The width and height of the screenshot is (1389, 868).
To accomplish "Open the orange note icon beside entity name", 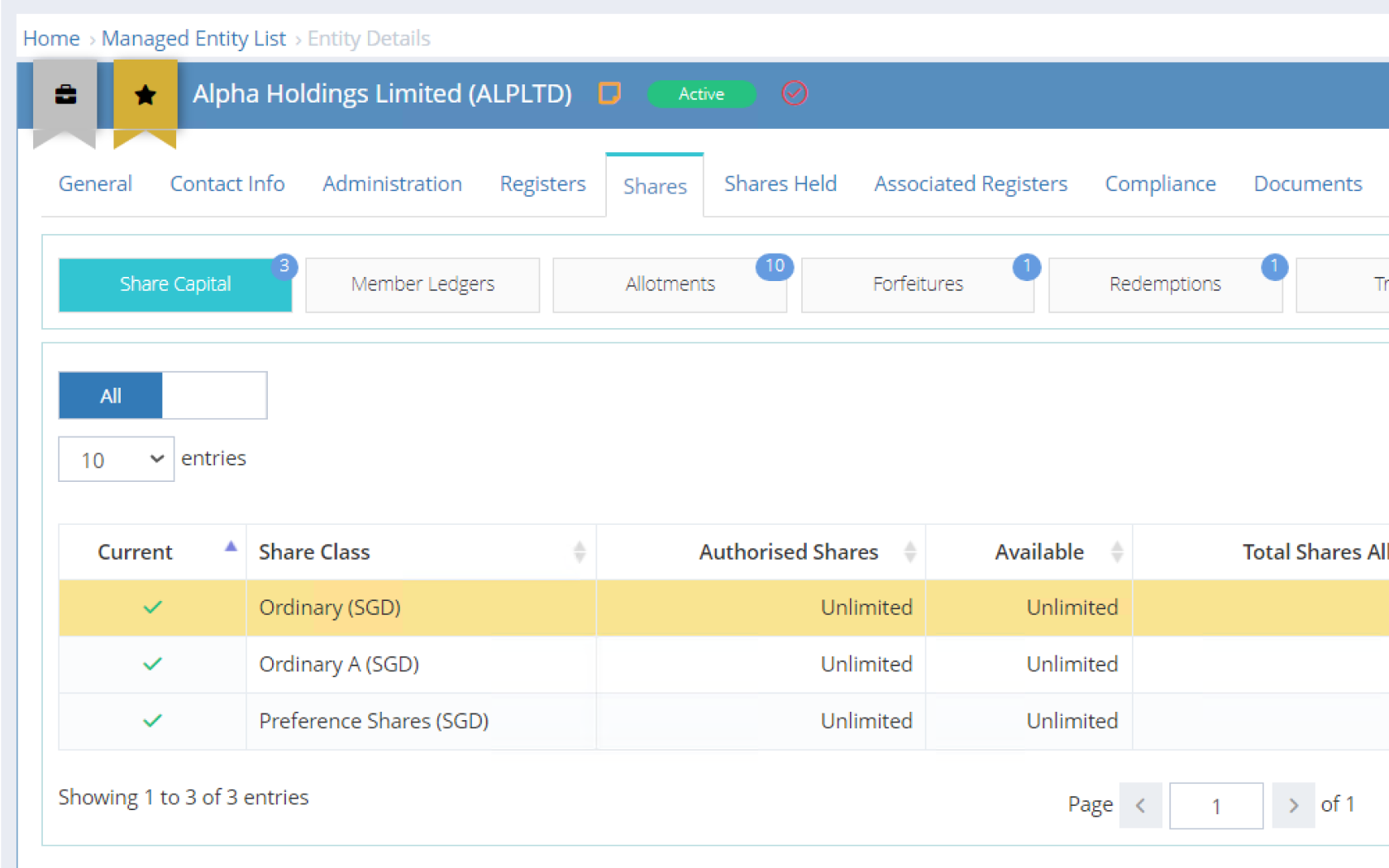I will click(609, 93).
